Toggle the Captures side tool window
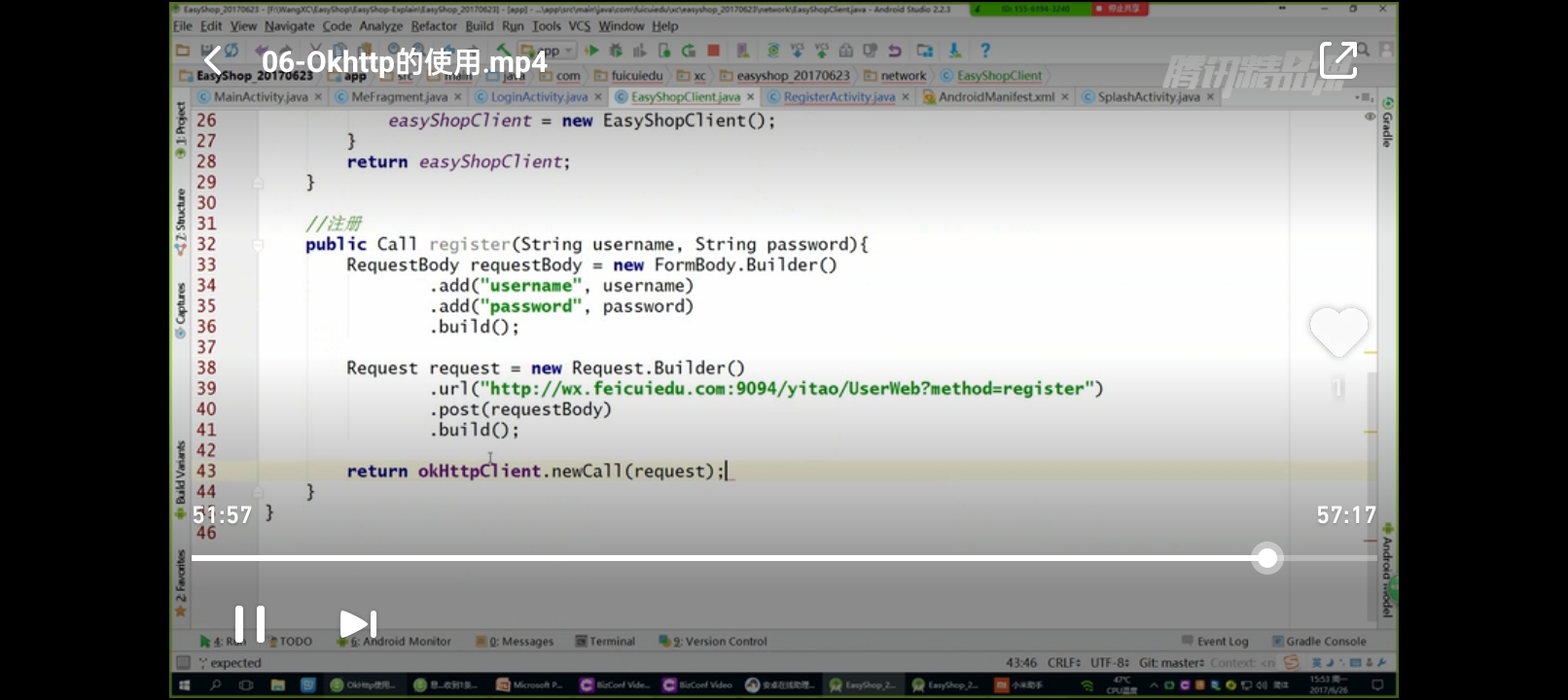The height and width of the screenshot is (700, 1568). pyautogui.click(x=181, y=310)
